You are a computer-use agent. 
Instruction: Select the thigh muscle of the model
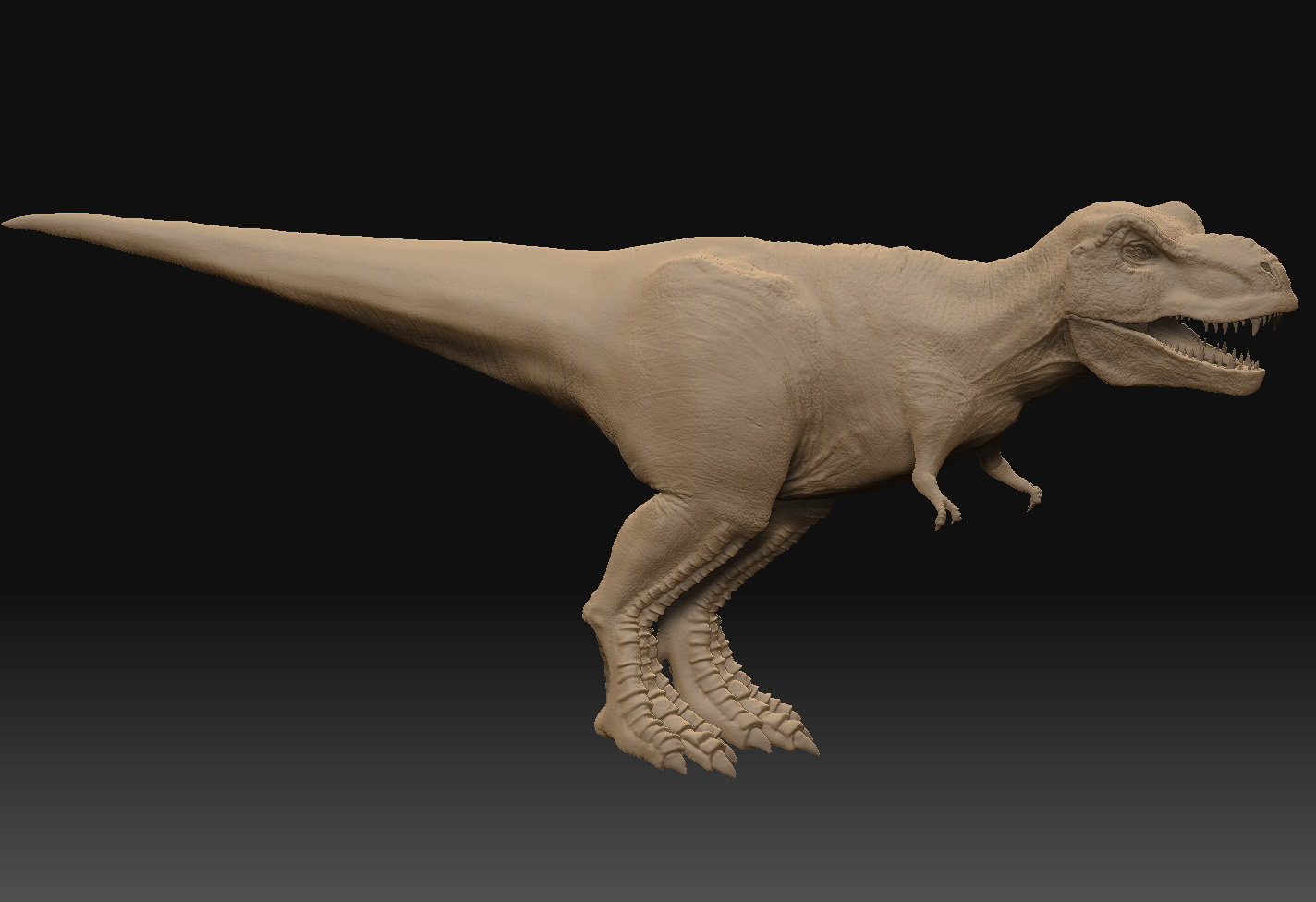[x=702, y=462]
